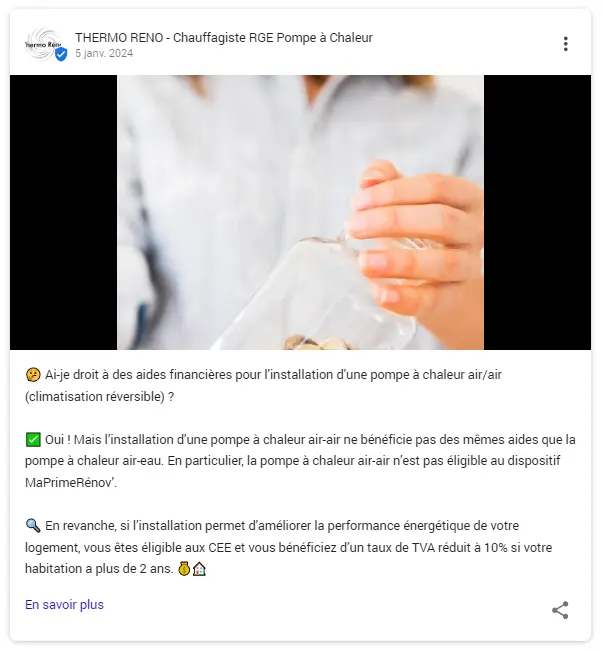This screenshot has height=651, width=603.
Task: Open the 'En savoir plus' link
Action: tap(64, 604)
